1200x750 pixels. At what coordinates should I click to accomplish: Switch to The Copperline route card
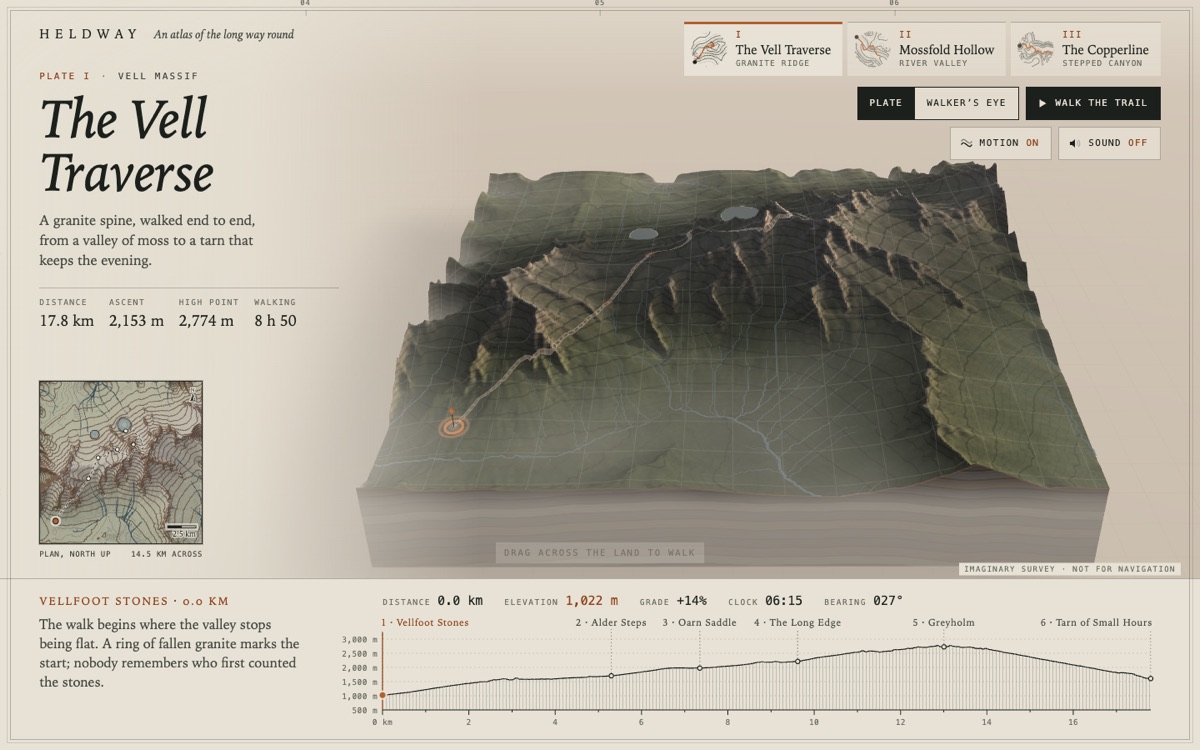point(1085,49)
